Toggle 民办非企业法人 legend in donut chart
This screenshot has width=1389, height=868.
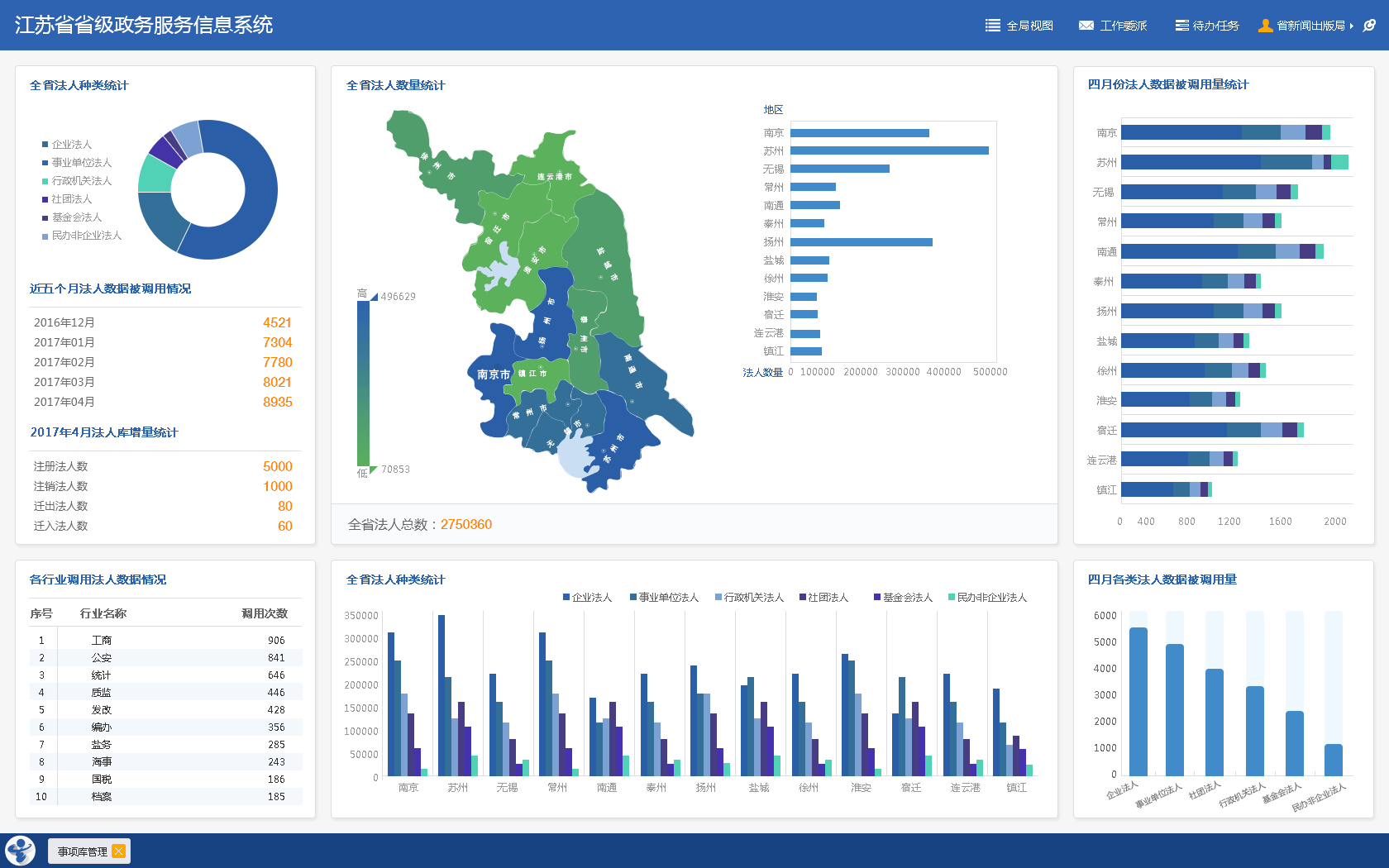tap(82, 236)
